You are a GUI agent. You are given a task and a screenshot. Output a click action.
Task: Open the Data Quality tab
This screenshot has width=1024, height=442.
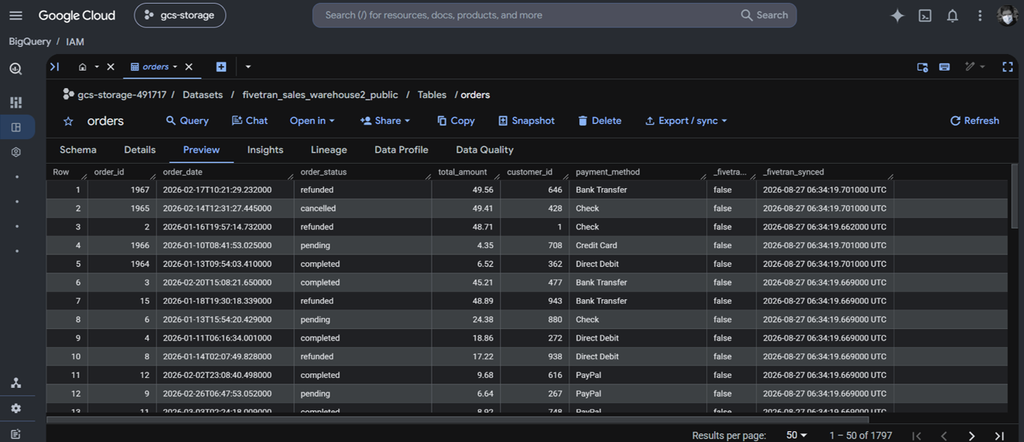485,150
